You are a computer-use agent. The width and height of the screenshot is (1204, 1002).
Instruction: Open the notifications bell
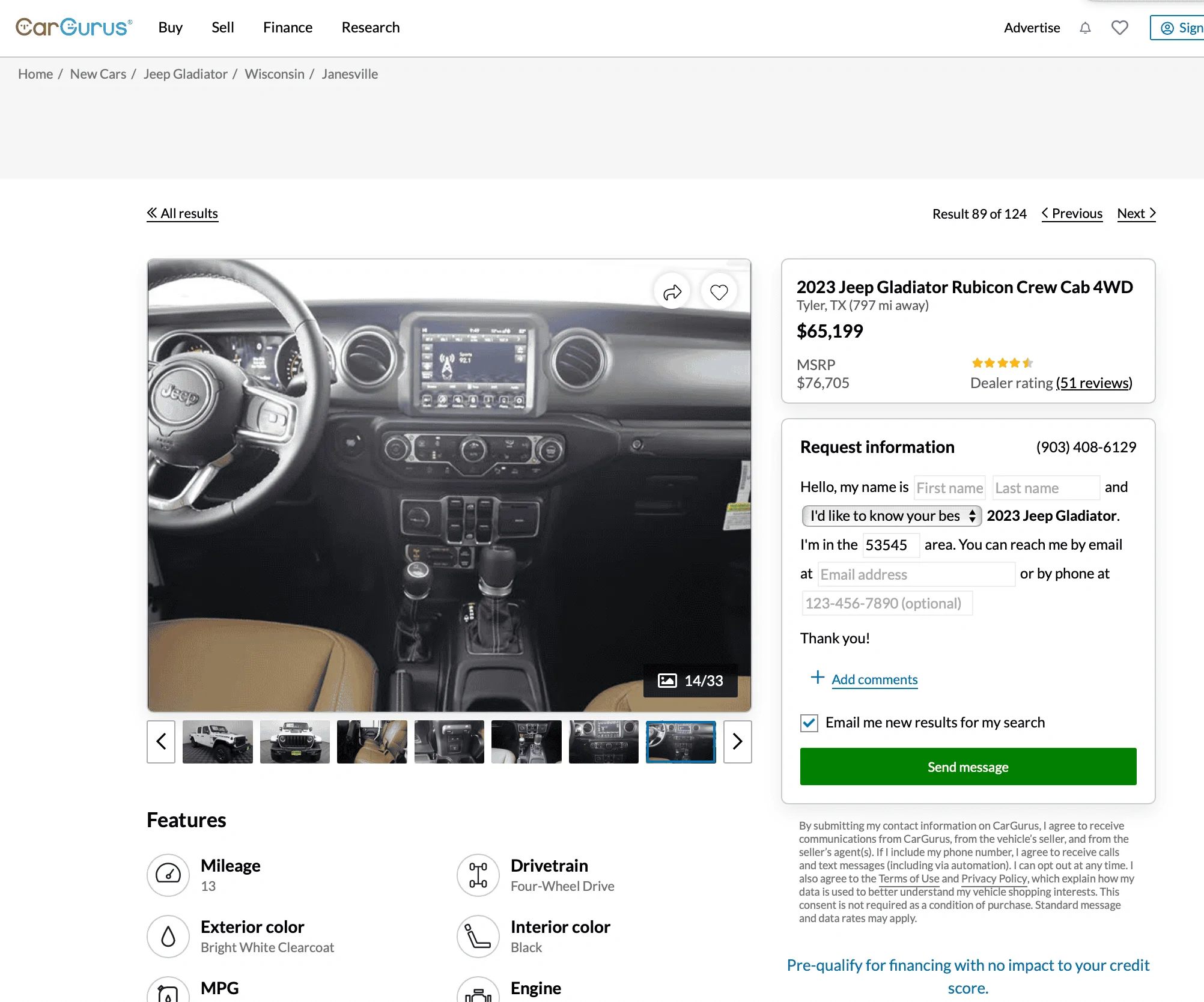pos(1085,28)
